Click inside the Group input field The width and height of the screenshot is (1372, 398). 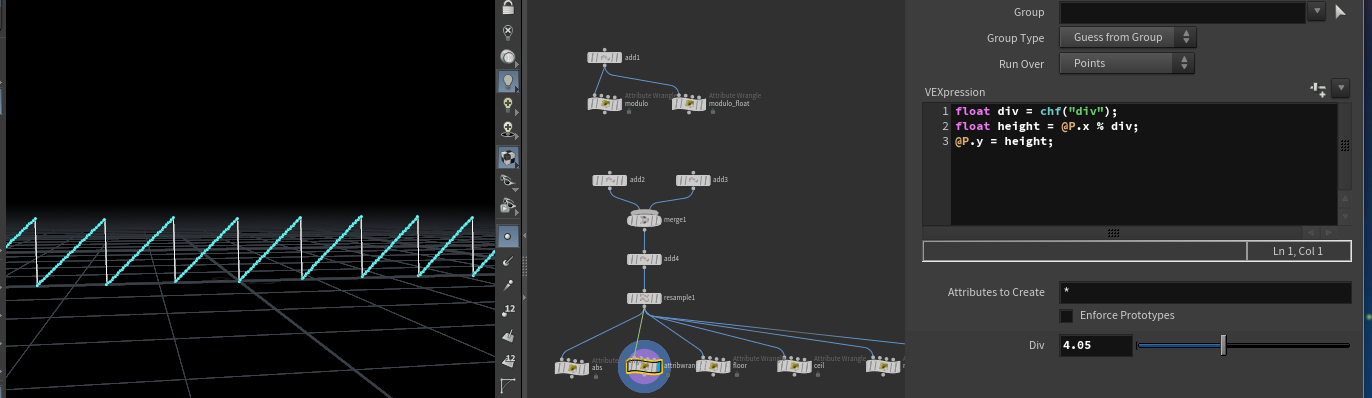tap(1183, 12)
